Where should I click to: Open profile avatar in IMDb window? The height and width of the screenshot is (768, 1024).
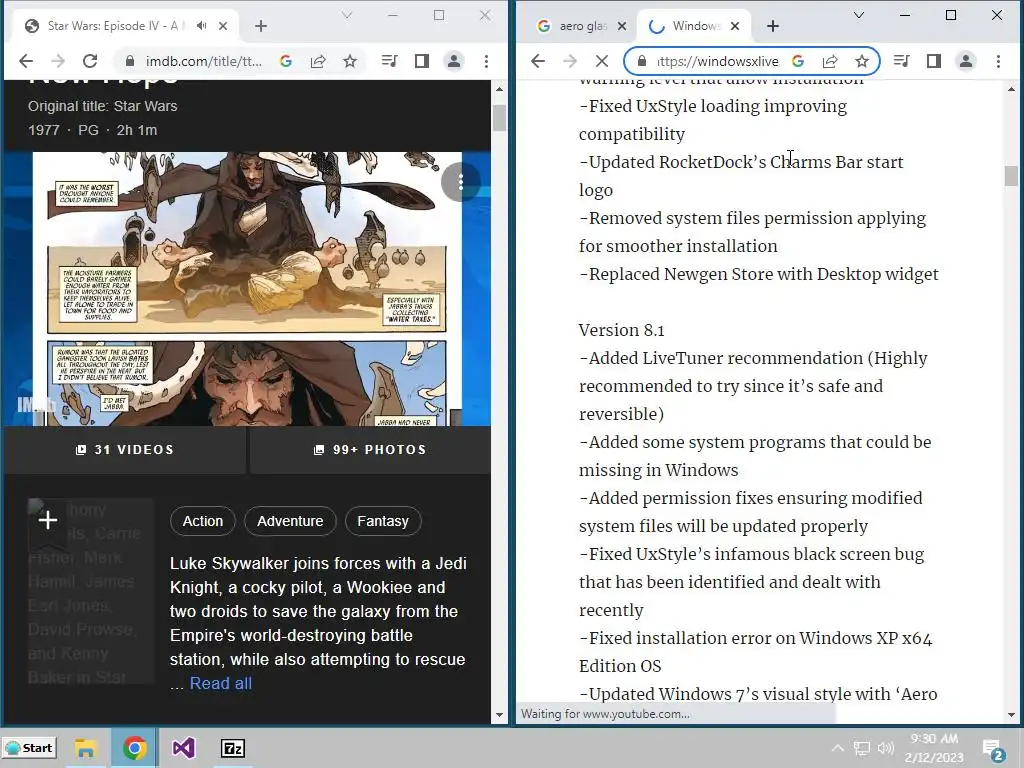[x=453, y=61]
